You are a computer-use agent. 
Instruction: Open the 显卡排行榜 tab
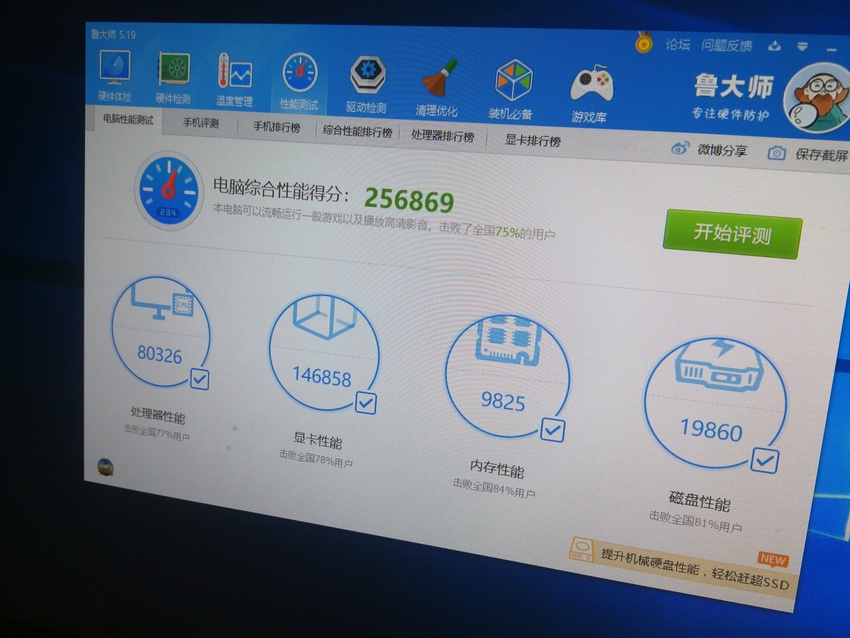tap(533, 140)
